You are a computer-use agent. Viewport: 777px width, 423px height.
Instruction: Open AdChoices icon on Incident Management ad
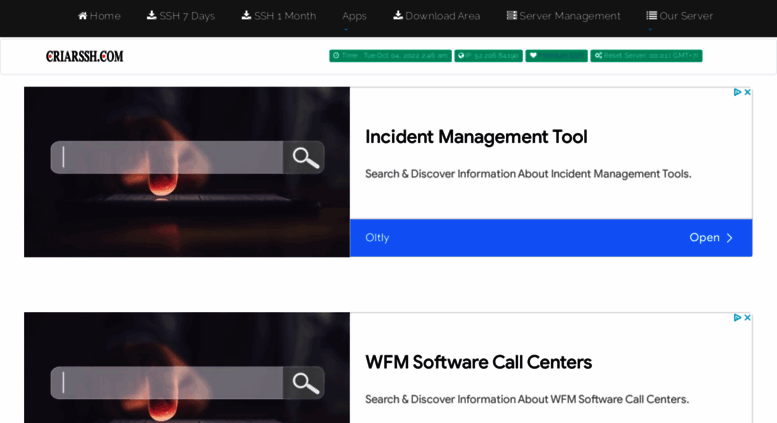pyautogui.click(x=737, y=92)
